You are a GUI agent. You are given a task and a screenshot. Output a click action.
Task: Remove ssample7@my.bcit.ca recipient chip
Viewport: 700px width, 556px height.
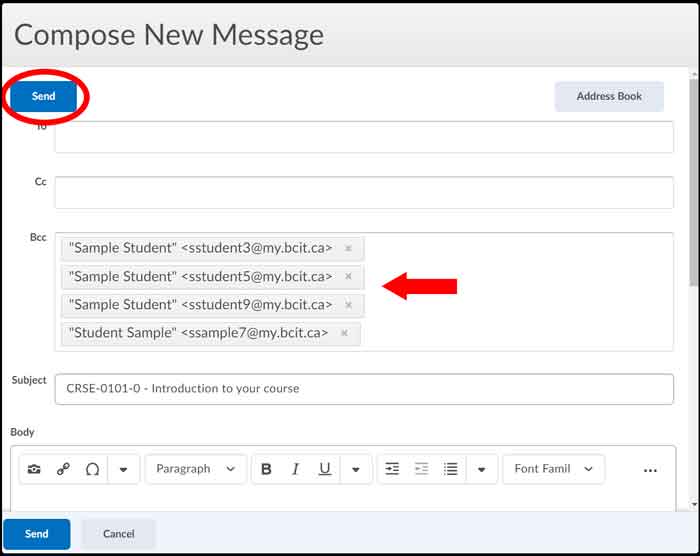[344, 333]
